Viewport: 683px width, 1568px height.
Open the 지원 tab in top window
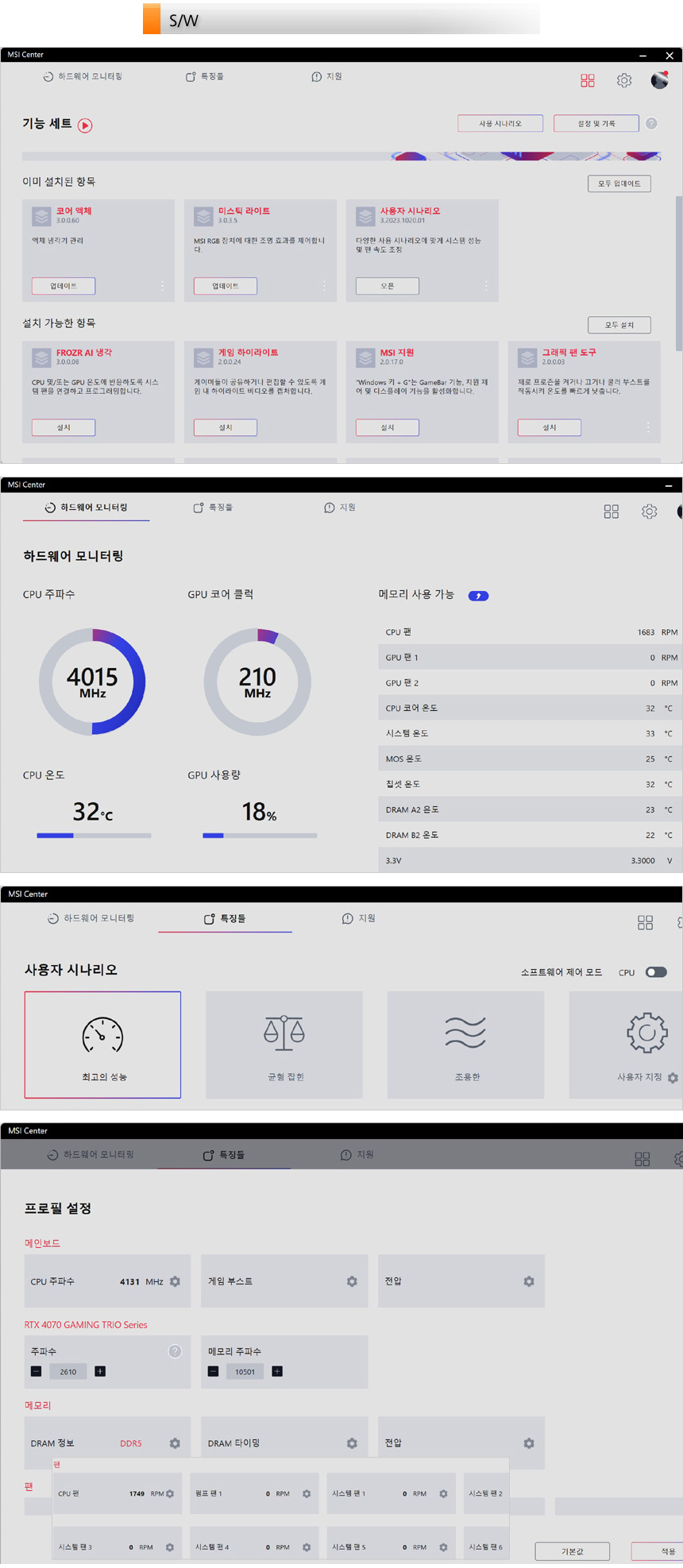click(x=327, y=77)
